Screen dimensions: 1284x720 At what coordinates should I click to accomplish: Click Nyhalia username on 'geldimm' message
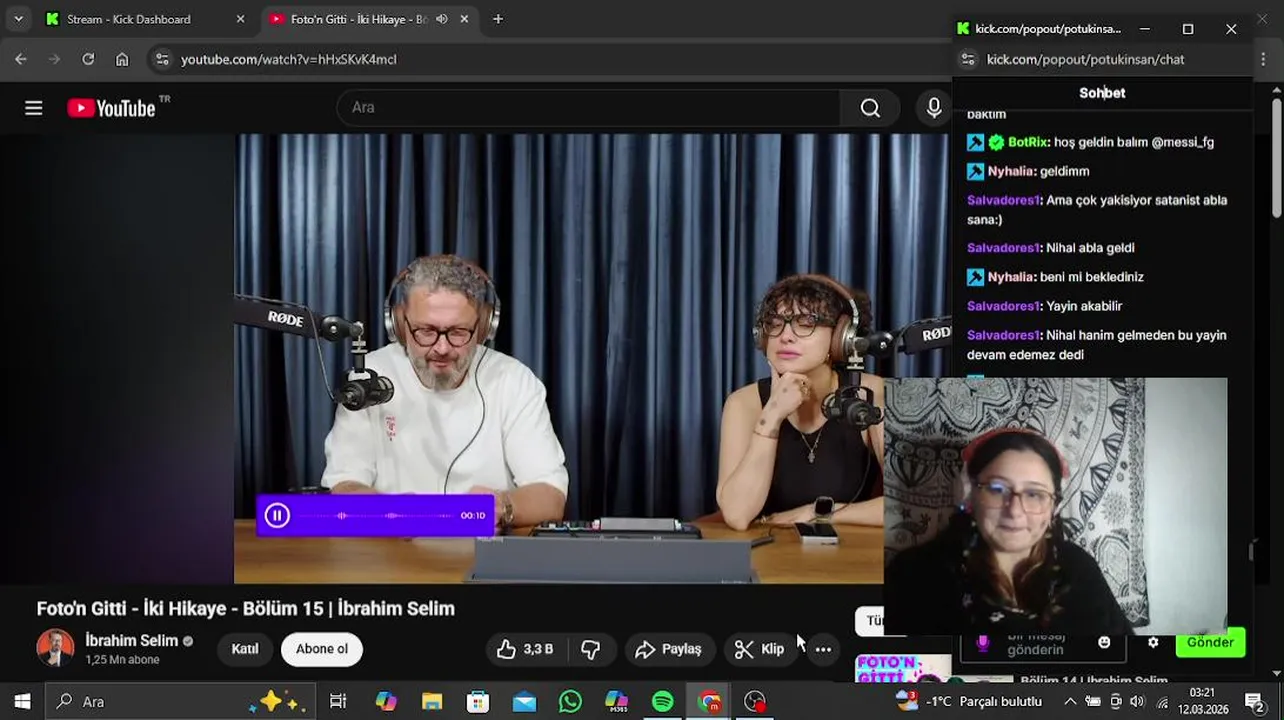pos(1010,171)
